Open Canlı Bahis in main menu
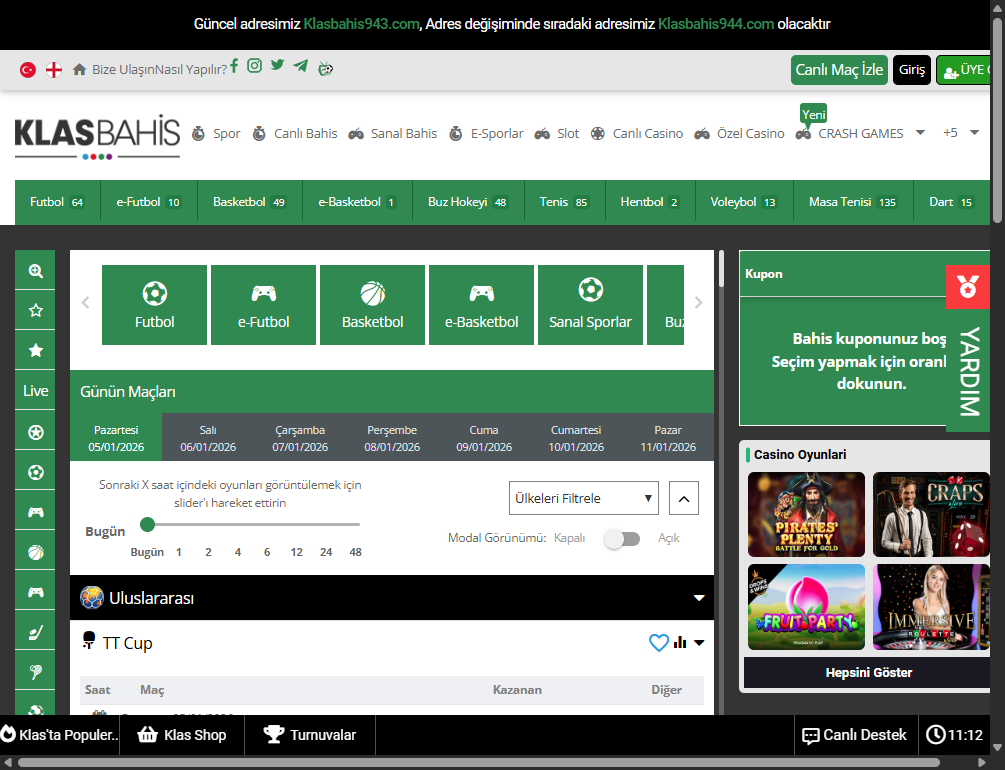This screenshot has width=1005, height=770. pyautogui.click(x=295, y=133)
